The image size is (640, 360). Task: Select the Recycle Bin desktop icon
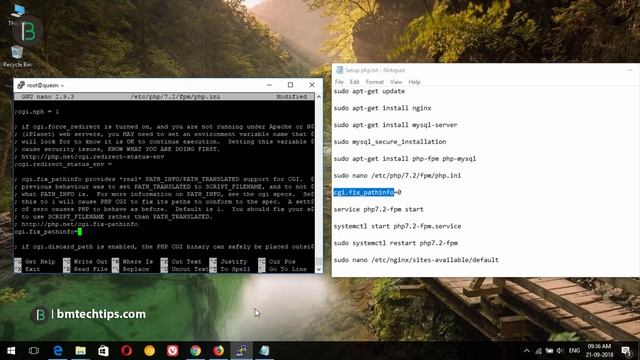[17, 57]
